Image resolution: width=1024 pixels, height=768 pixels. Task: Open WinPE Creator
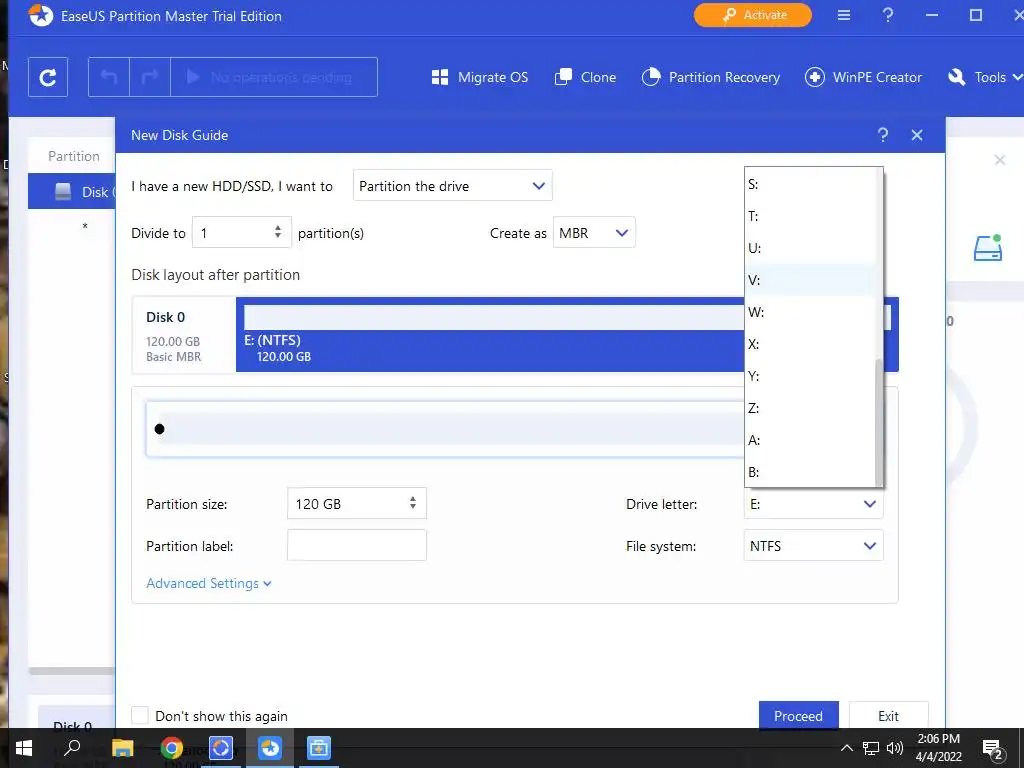(863, 77)
